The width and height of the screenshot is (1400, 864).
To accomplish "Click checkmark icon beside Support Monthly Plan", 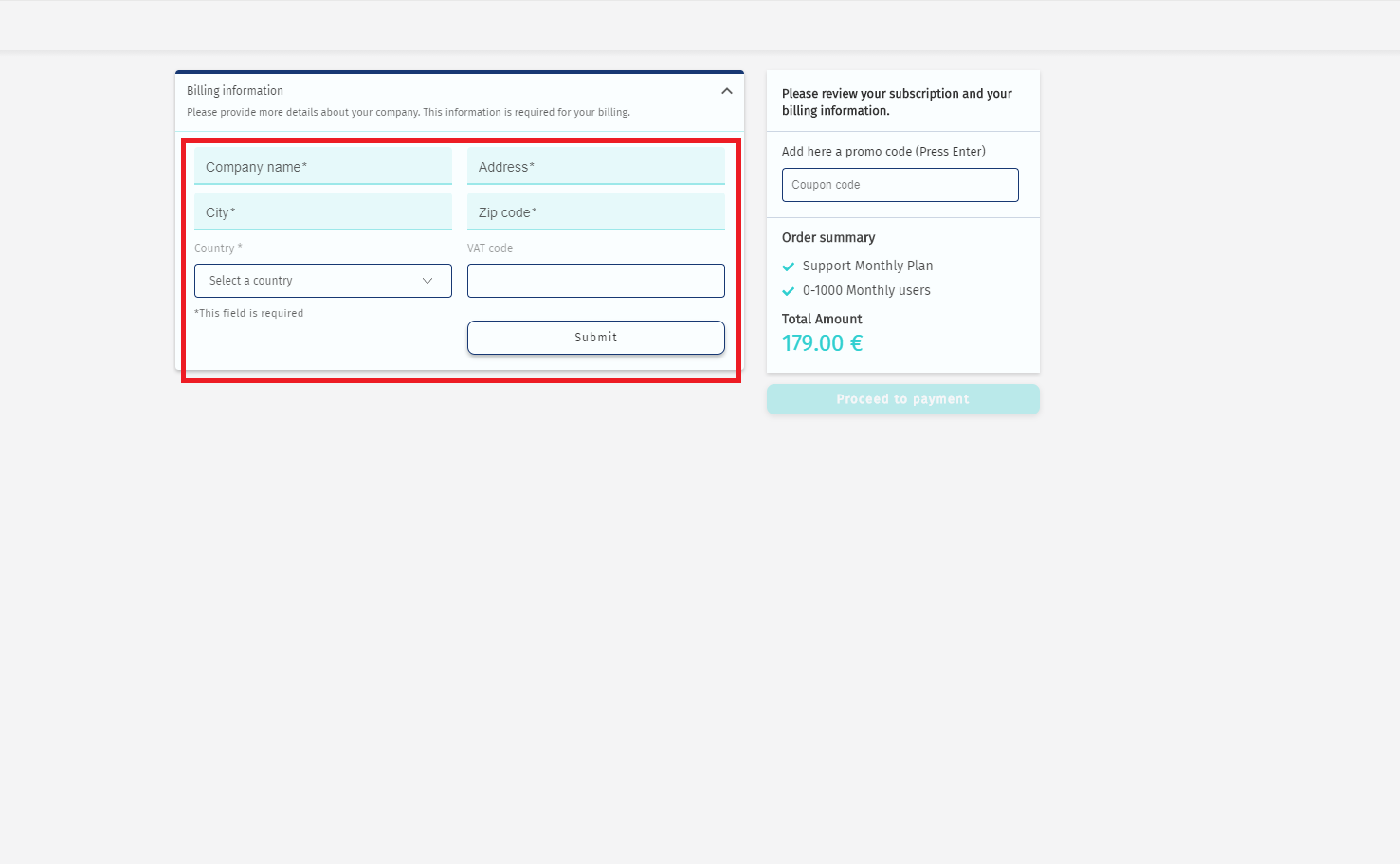I will (x=788, y=267).
